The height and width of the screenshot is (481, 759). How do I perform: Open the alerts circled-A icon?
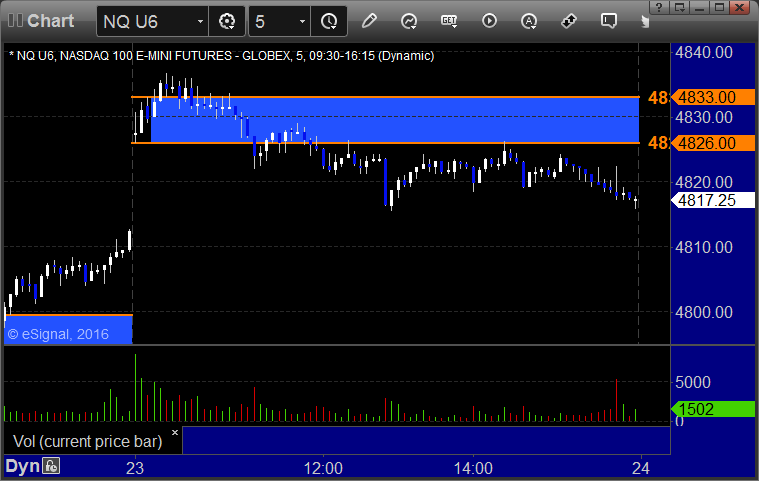pyautogui.click(x=529, y=21)
